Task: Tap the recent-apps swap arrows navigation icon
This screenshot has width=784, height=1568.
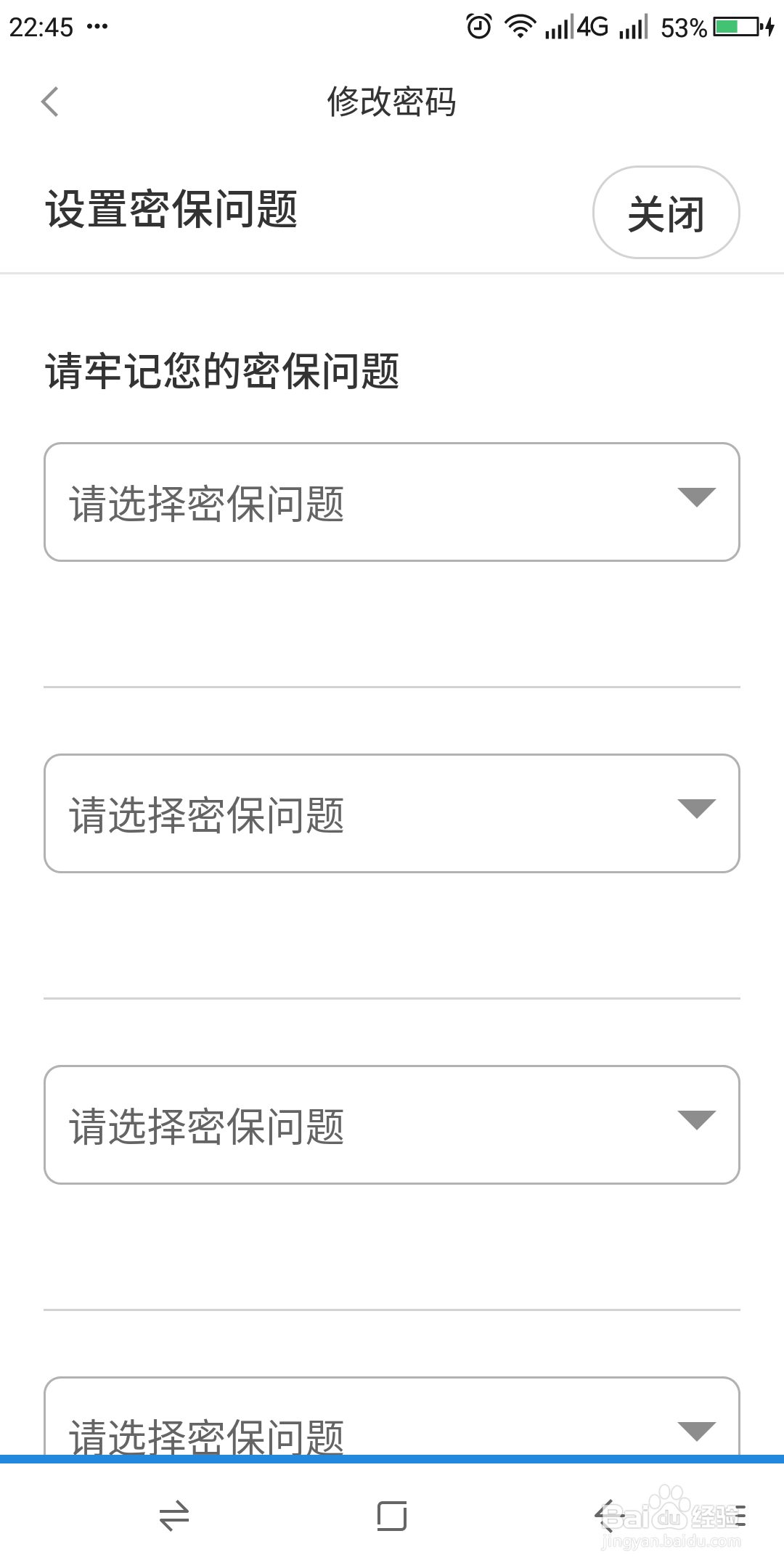Action: point(174,1516)
